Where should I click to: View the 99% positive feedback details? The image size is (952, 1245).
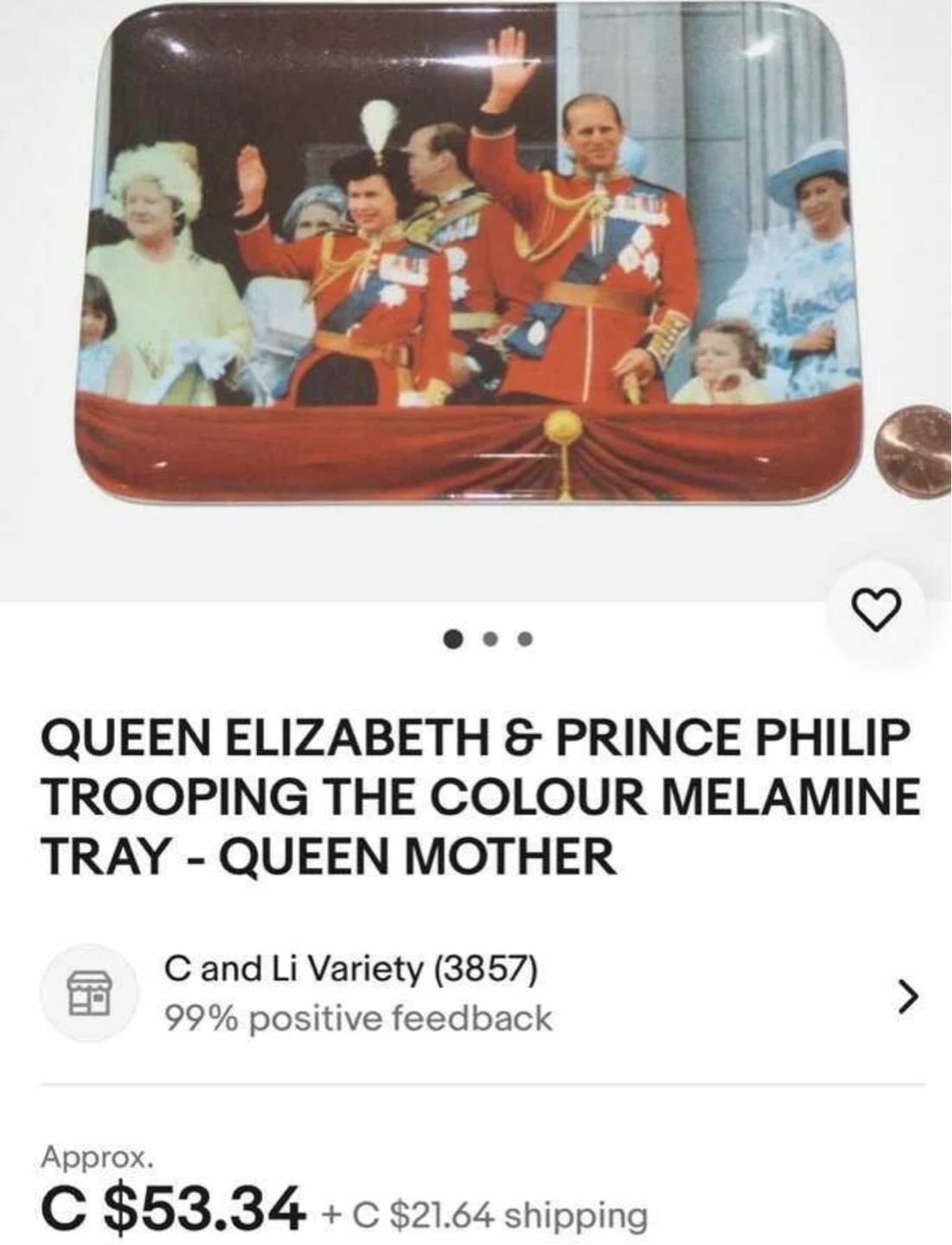(x=358, y=1018)
